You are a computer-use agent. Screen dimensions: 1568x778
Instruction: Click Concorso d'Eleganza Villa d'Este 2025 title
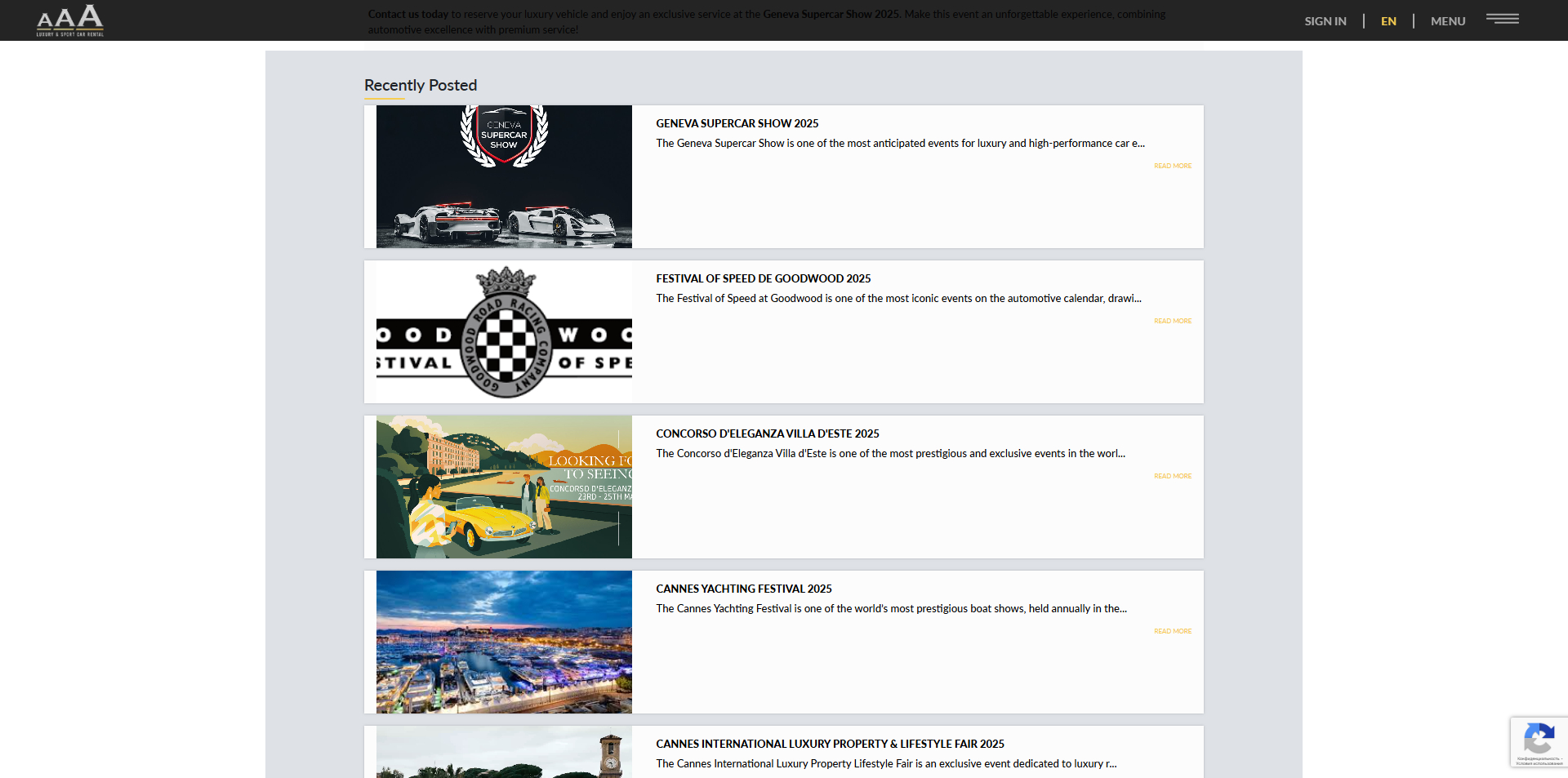pyautogui.click(x=767, y=433)
